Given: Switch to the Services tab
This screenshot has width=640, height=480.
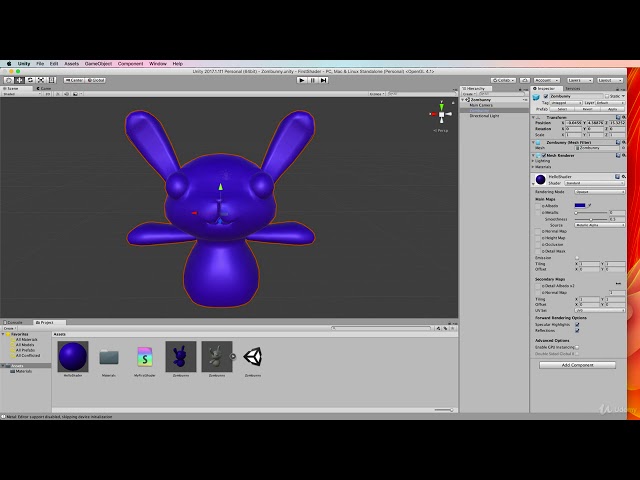Looking at the screenshot, I should [573, 89].
